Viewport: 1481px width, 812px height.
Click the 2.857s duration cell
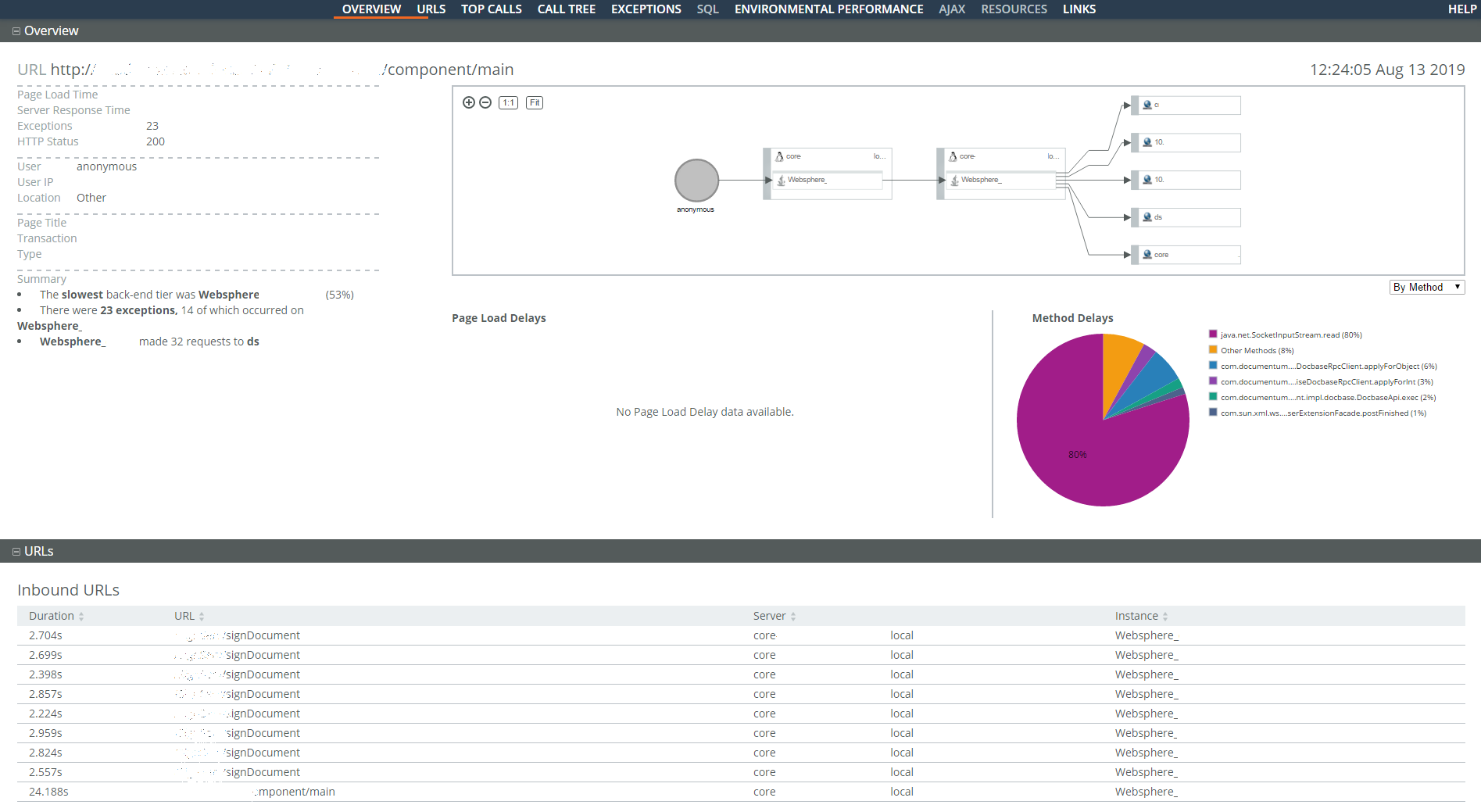click(x=45, y=695)
